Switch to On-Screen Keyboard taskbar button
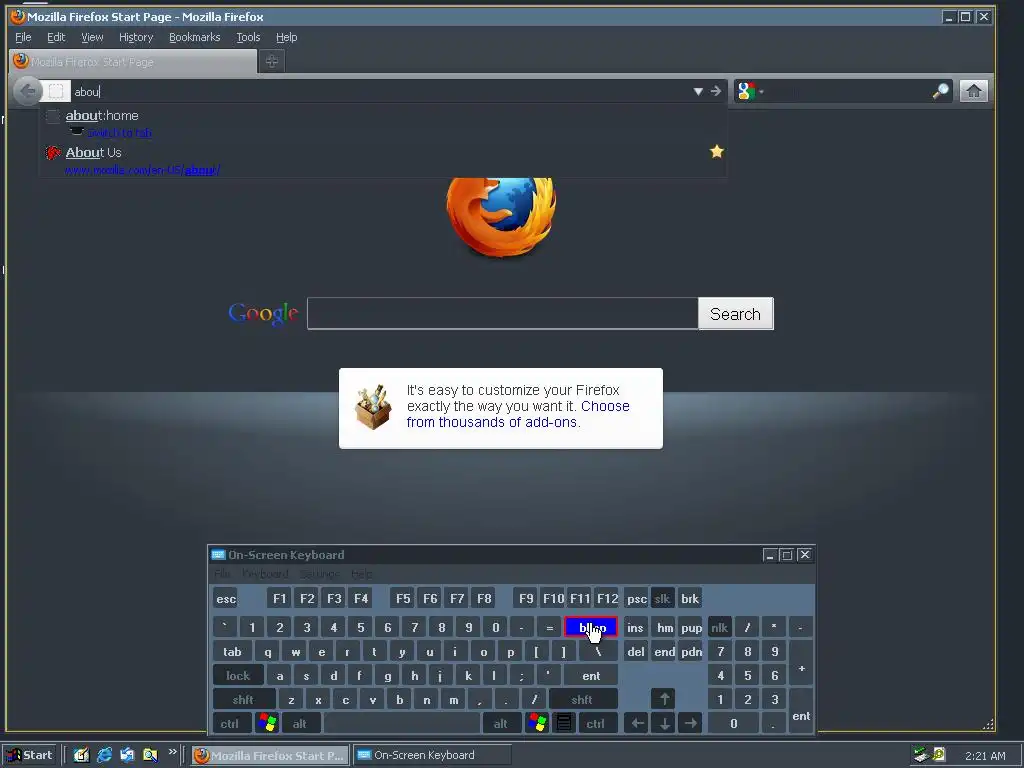 point(432,755)
